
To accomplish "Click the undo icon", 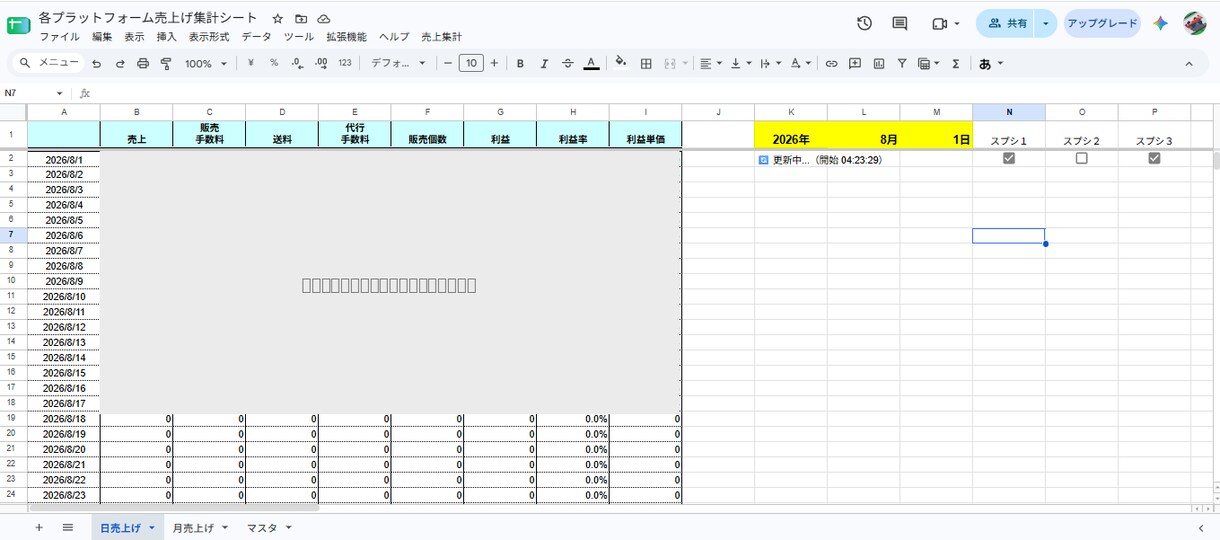I will point(96,63).
